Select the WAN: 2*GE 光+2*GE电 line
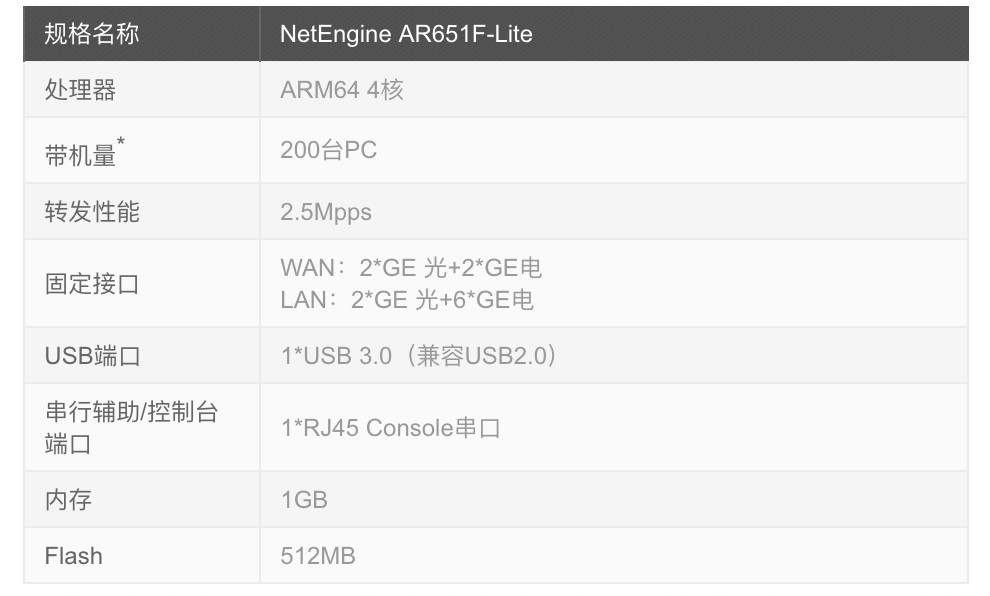The height and width of the screenshot is (596, 990). (411, 268)
